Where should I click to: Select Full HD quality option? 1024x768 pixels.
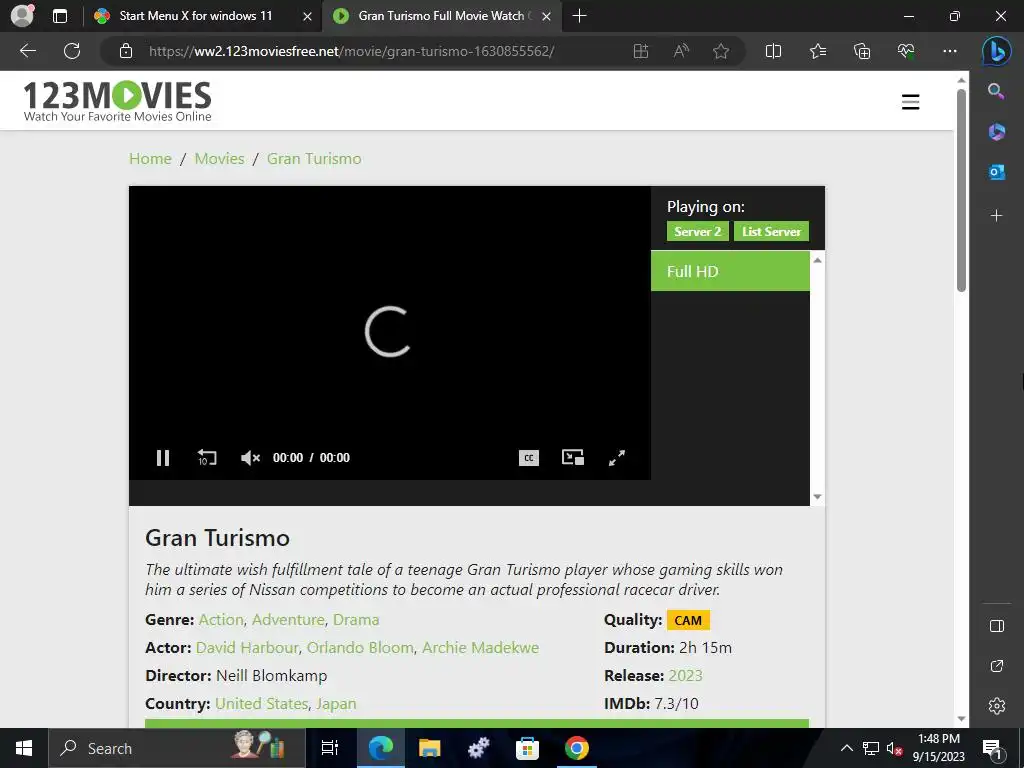[730, 271]
